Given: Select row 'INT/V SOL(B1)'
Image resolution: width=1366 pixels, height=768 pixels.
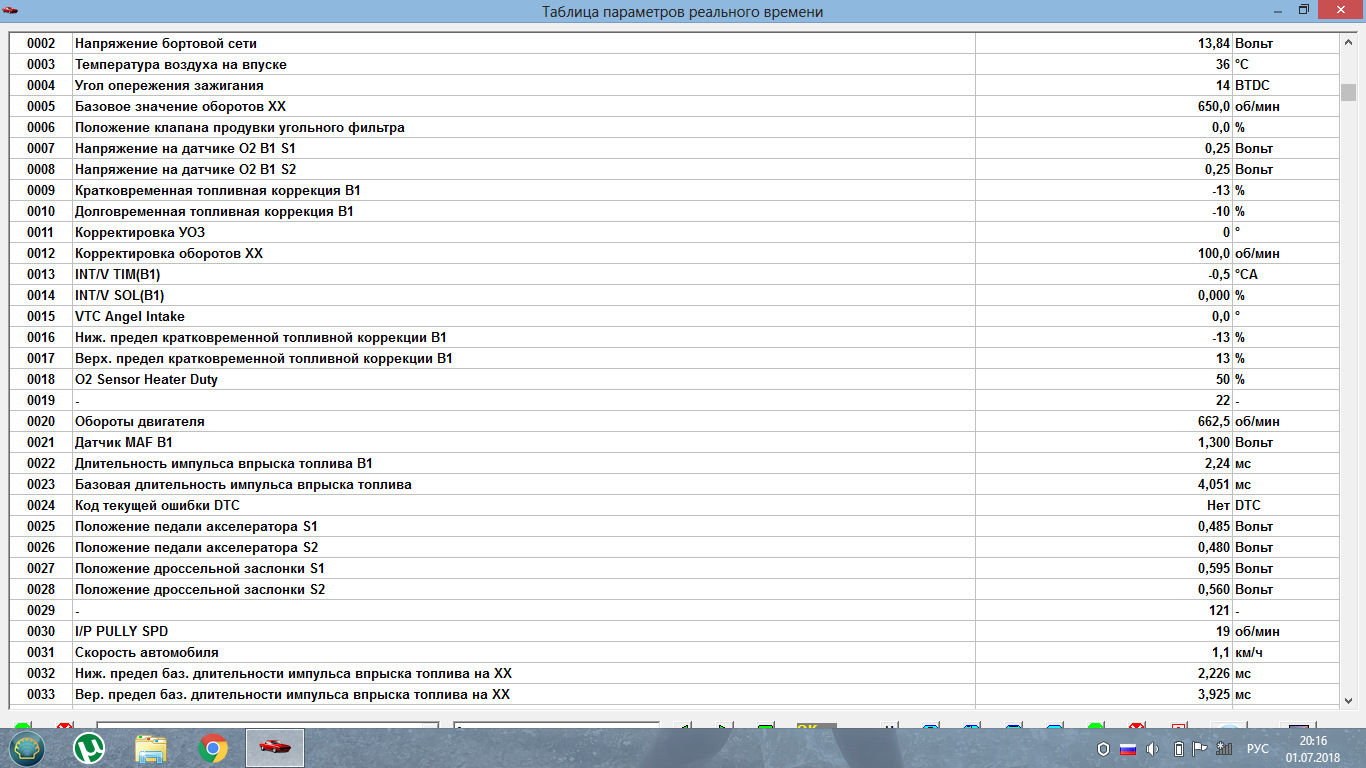Looking at the screenshot, I should coord(674,296).
